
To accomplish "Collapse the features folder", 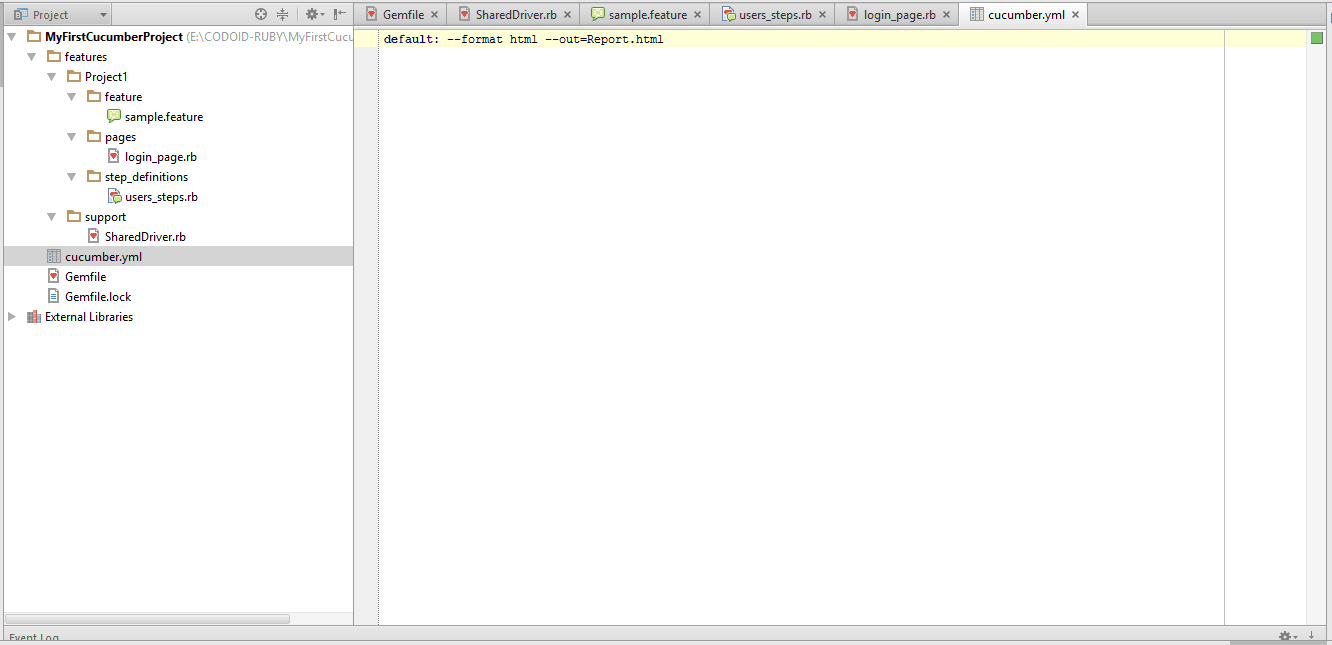I will tap(32, 57).
